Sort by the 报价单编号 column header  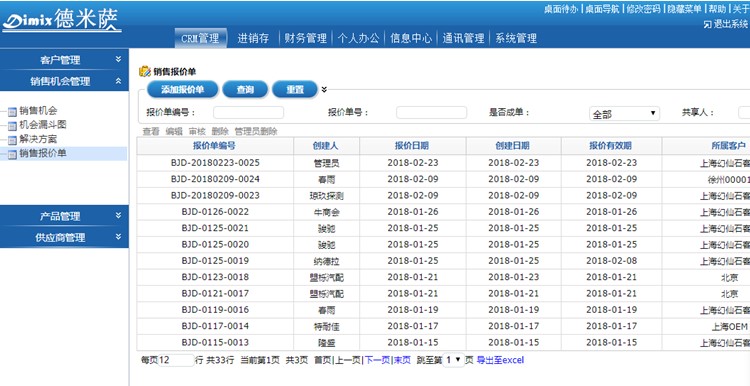click(x=215, y=146)
